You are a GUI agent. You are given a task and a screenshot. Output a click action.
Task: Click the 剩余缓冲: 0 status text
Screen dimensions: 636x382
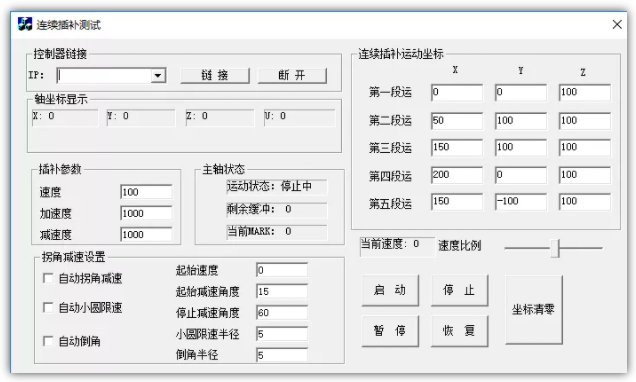pyautogui.click(x=277, y=210)
